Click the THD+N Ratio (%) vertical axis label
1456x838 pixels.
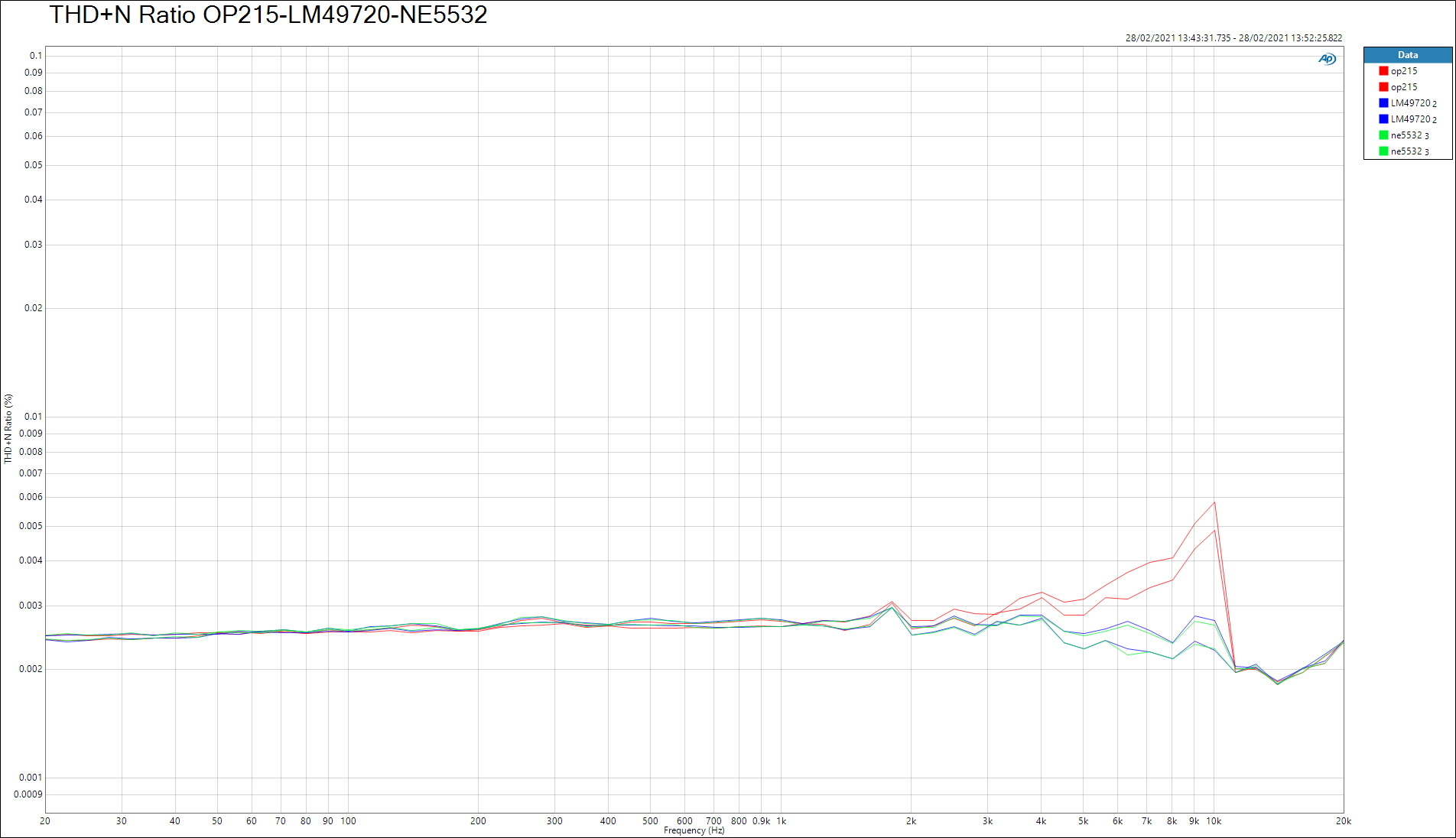(8, 429)
